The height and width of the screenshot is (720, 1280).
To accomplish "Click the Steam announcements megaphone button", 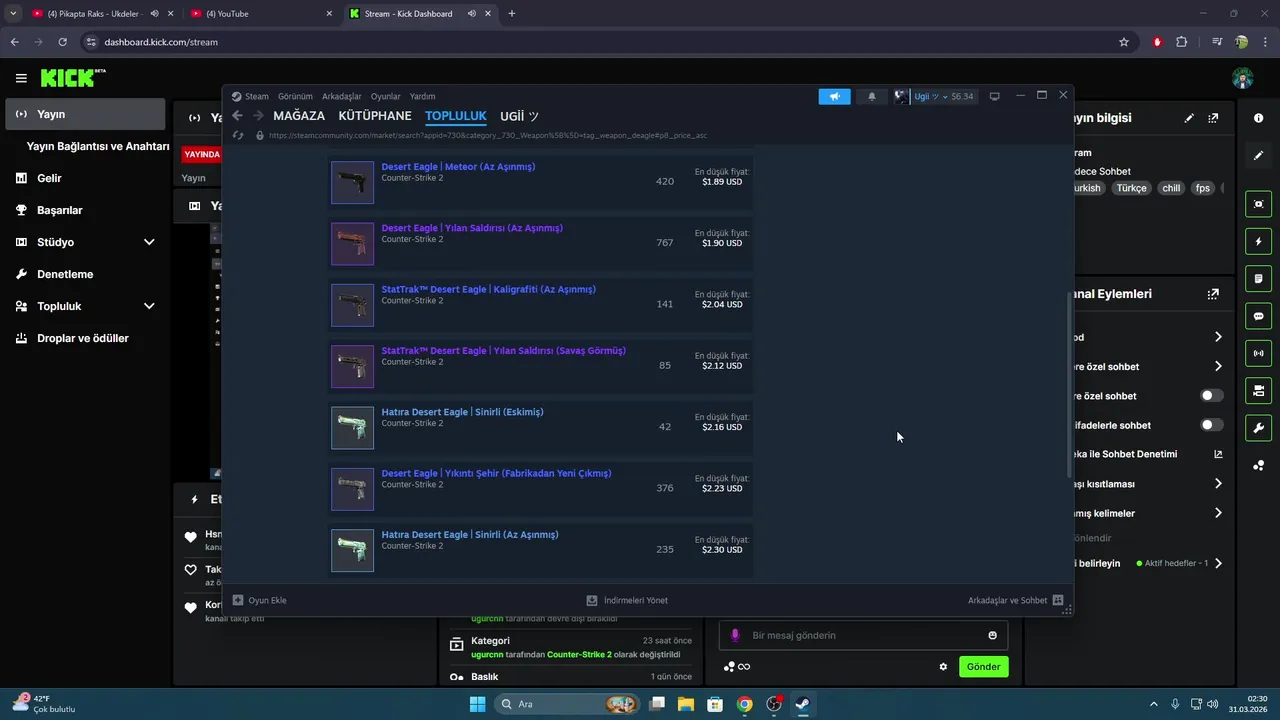I will coord(834,97).
